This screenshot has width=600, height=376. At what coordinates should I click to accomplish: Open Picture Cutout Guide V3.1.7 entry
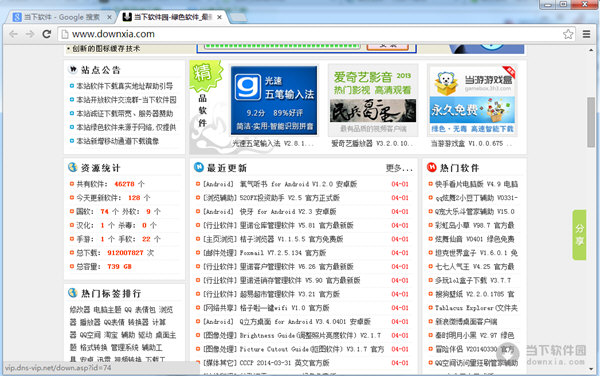click(x=311, y=349)
